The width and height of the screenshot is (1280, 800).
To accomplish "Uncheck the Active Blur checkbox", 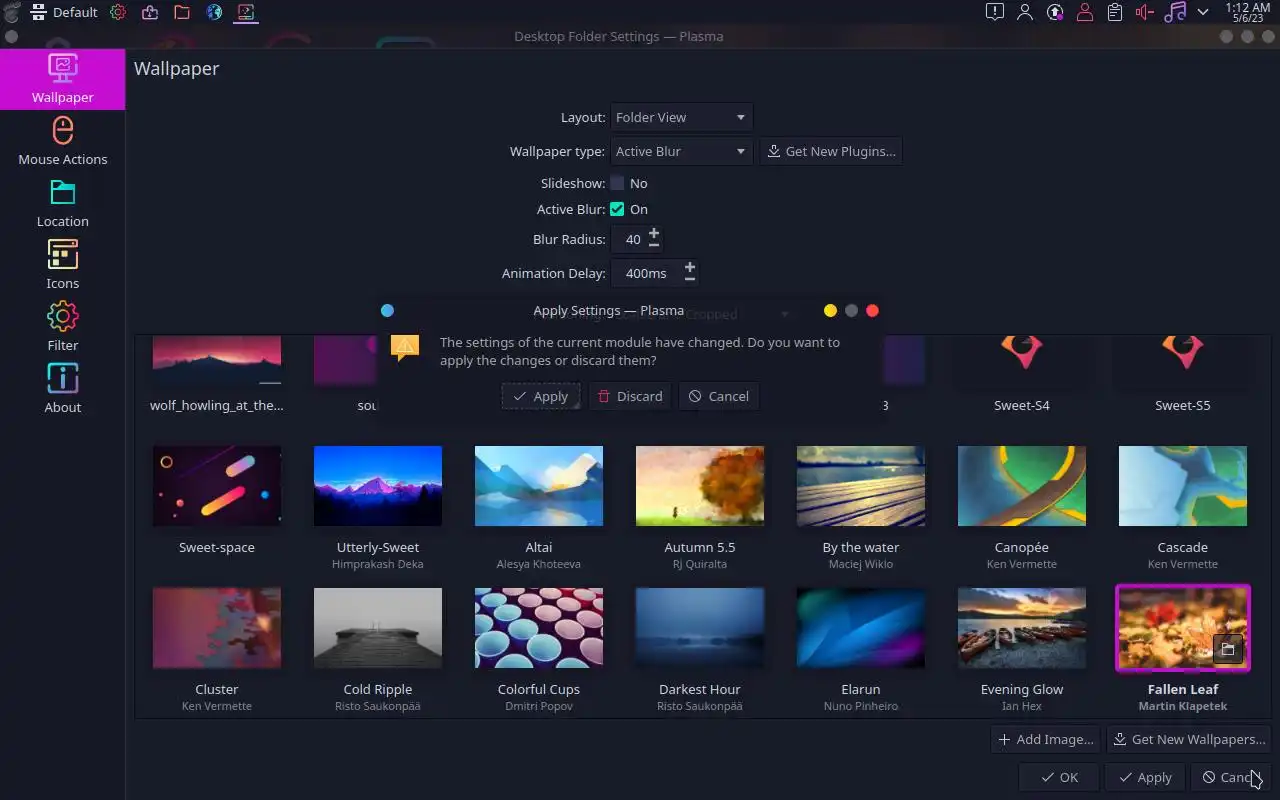I will 617,209.
